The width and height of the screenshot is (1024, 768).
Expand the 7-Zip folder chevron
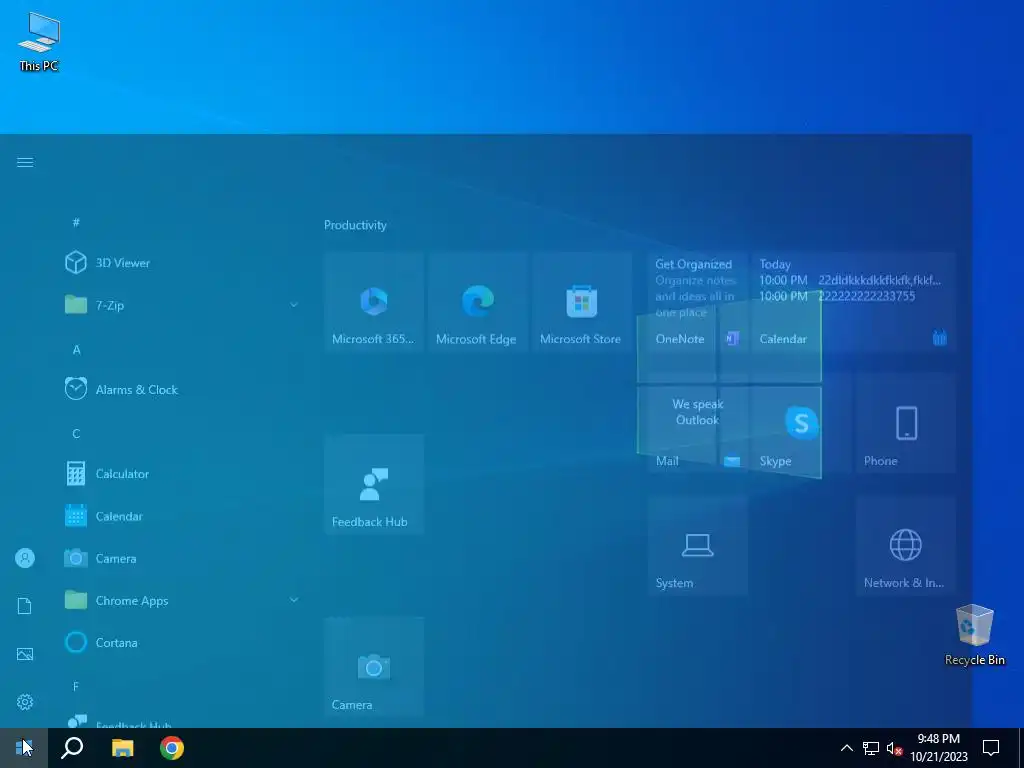point(294,305)
